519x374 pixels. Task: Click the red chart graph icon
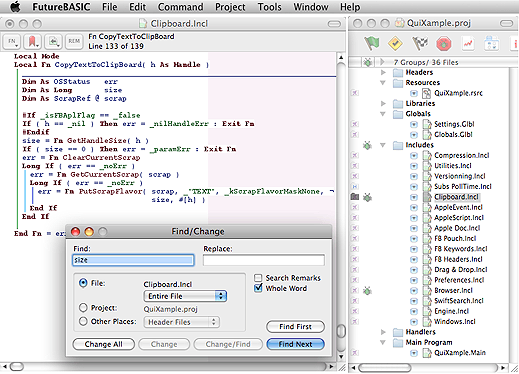coord(468,44)
